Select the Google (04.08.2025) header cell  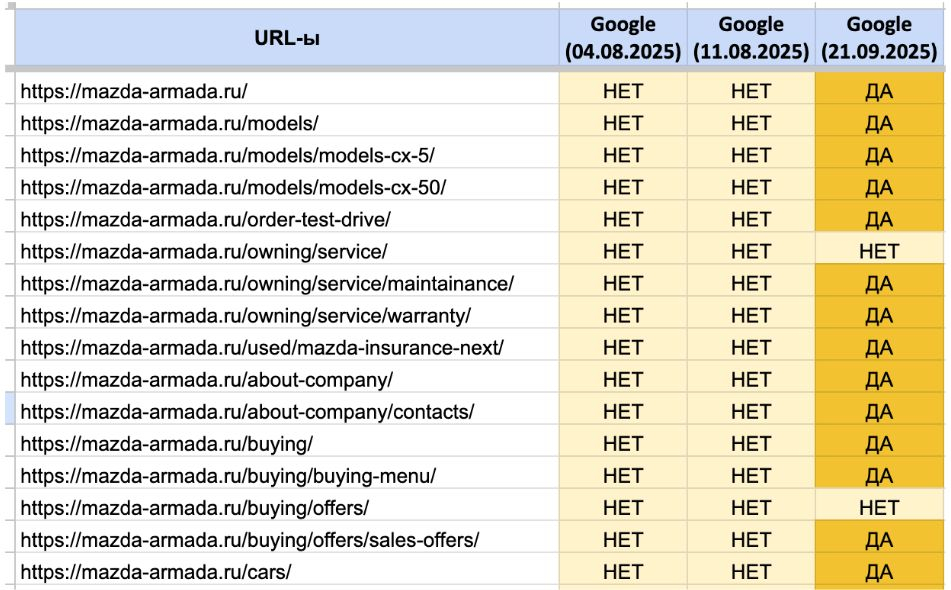click(x=622, y=38)
